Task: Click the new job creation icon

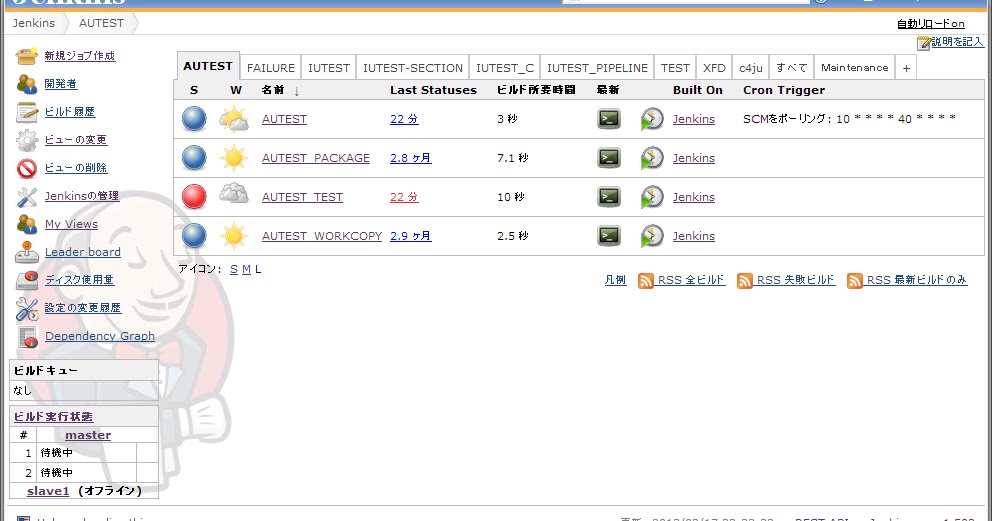Action: click(x=27, y=56)
